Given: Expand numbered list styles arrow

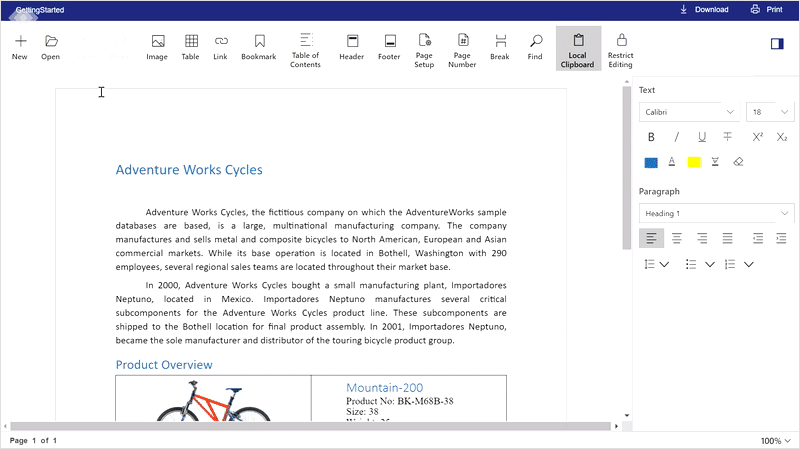Looking at the screenshot, I should point(748,264).
